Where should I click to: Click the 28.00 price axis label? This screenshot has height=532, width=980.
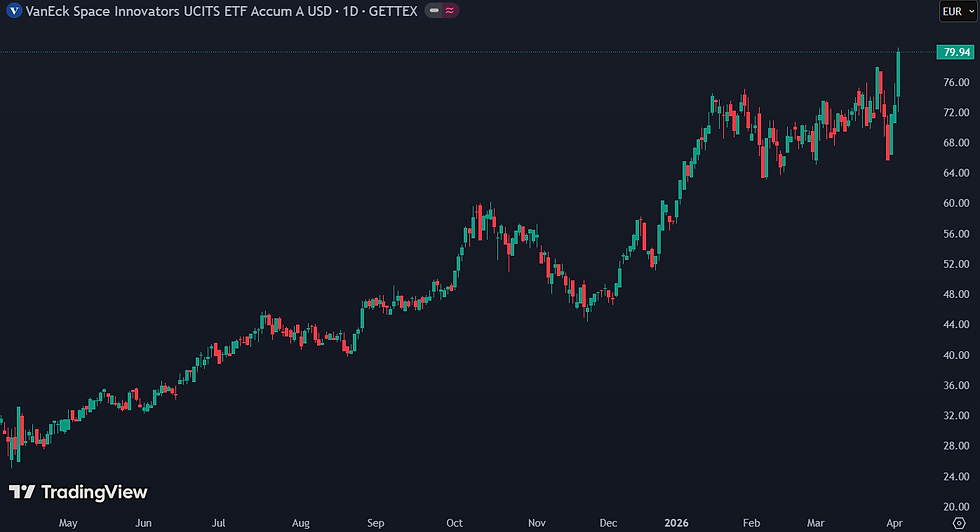point(956,446)
